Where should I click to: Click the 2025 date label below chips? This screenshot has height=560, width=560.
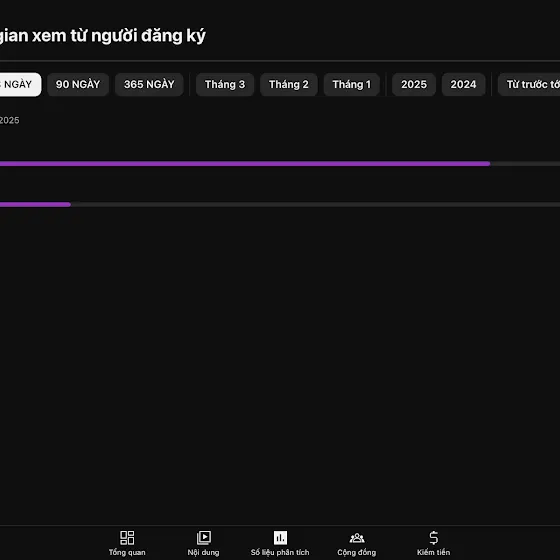click(x=10, y=120)
